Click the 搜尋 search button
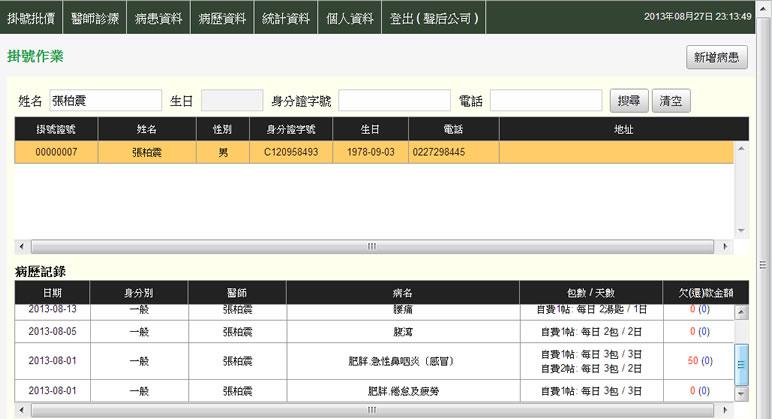This screenshot has height=419, width=772. pos(628,101)
